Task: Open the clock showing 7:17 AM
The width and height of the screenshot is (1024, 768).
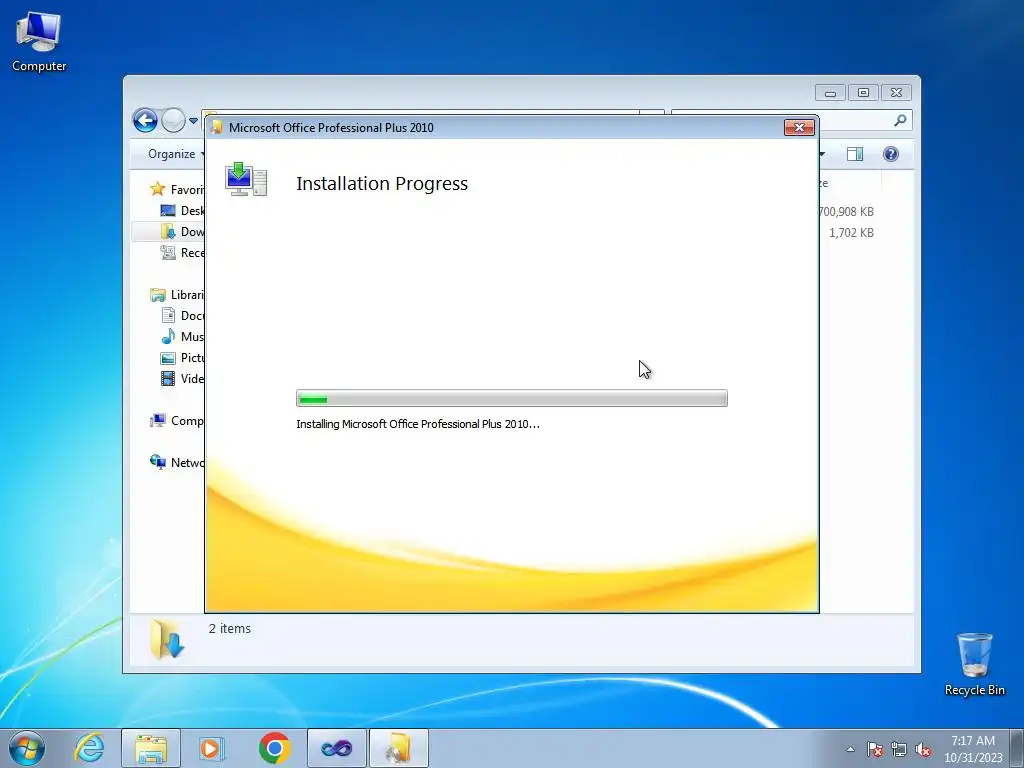Action: (972, 748)
